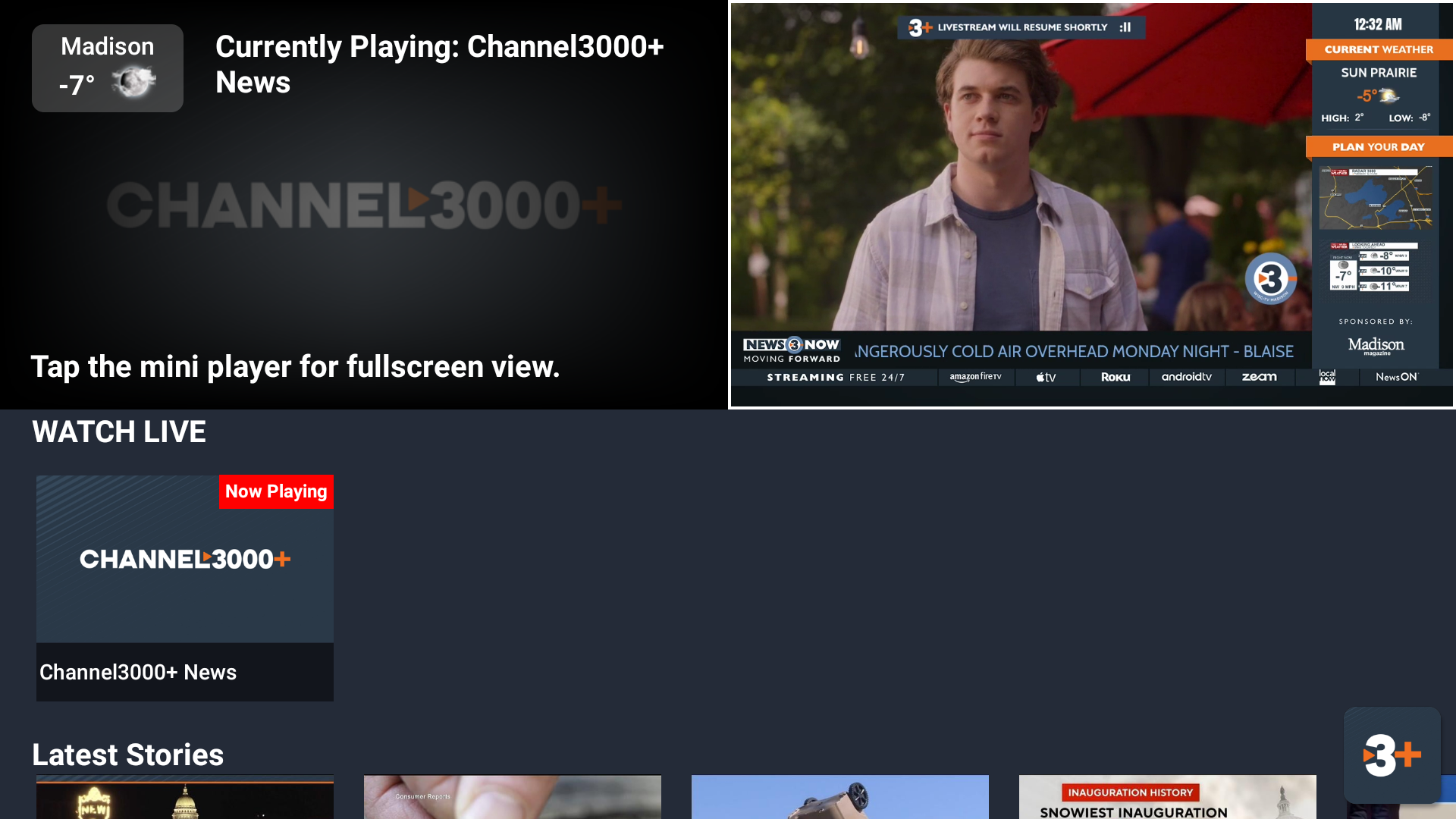Click the Android TV platform icon

coord(1186,377)
